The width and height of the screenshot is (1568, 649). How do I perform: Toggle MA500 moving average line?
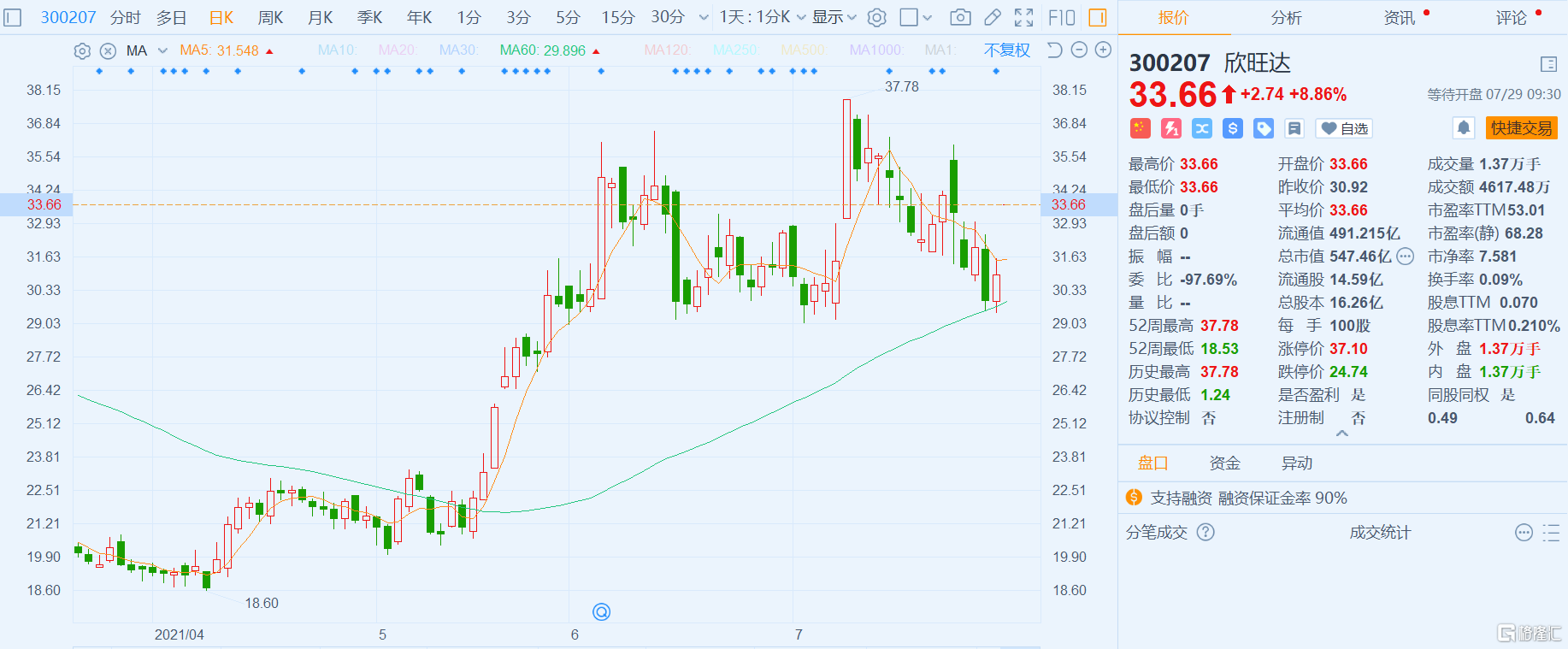(x=805, y=50)
